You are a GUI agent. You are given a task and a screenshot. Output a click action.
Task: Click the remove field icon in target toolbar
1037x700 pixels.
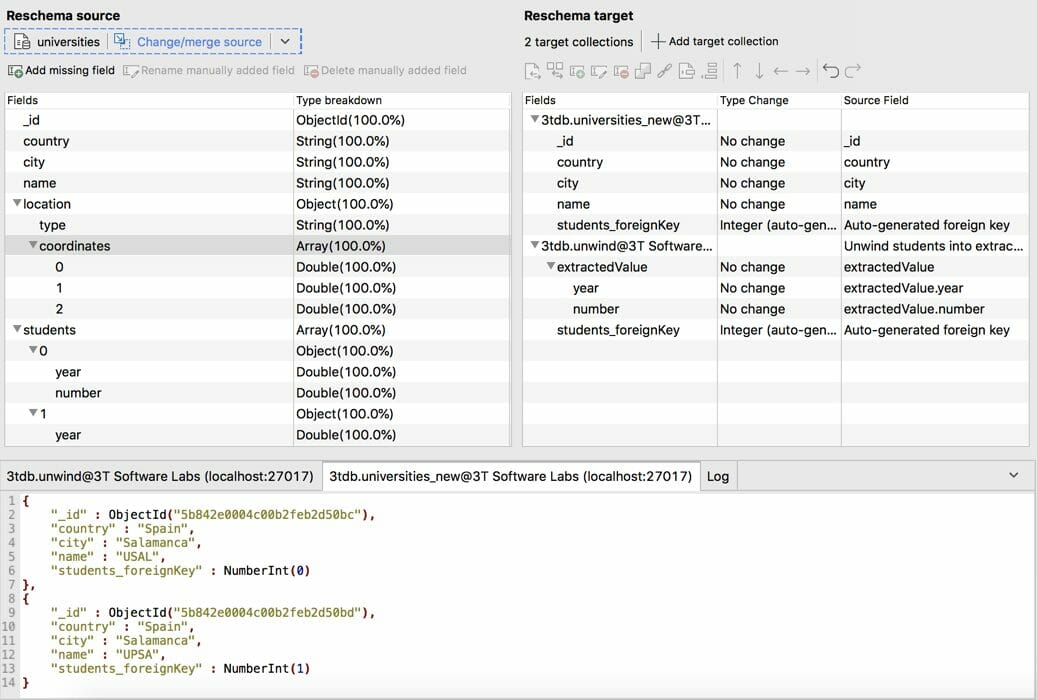point(621,71)
